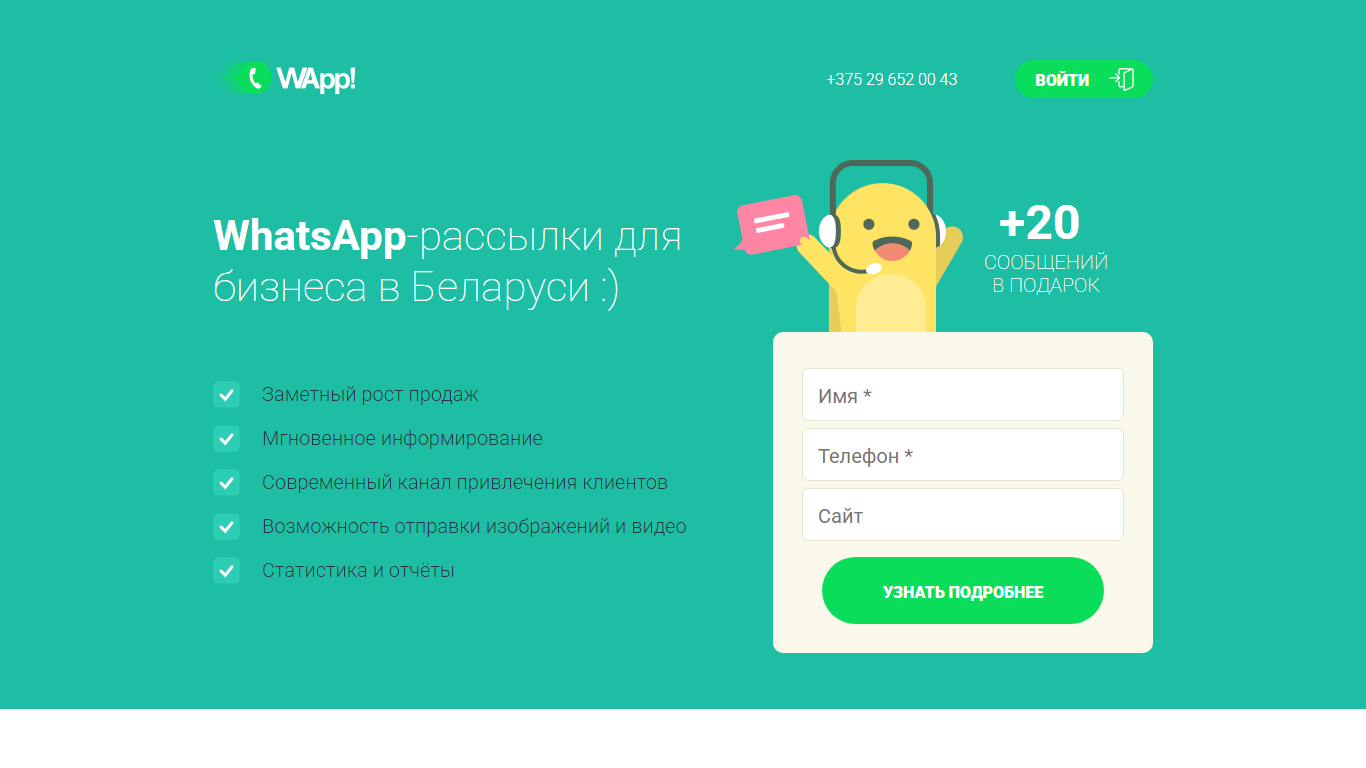Click the Статистика и отчёты text
Viewport: 1366px width, 768px height.
point(358,570)
